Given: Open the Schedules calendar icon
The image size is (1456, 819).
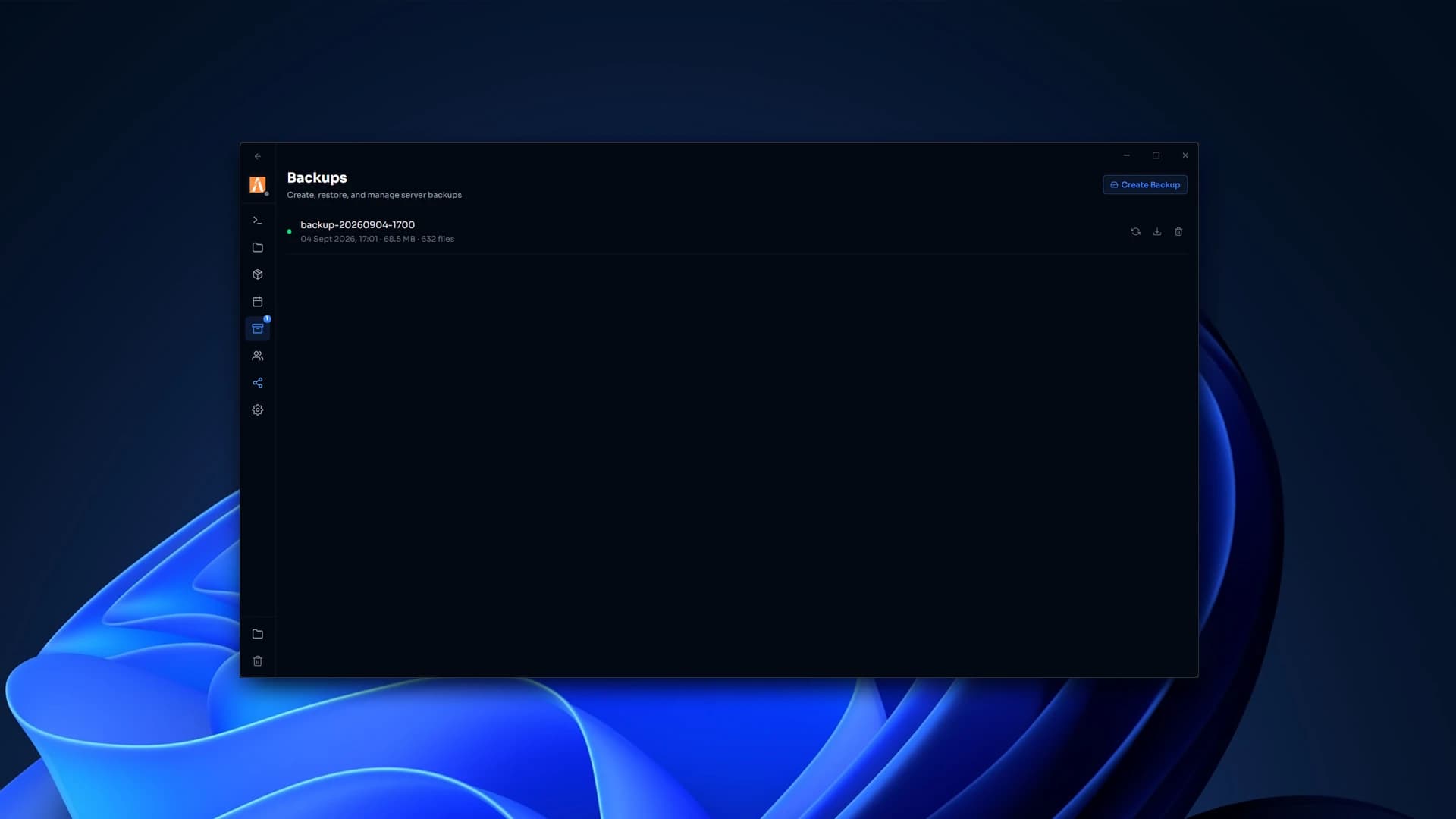Looking at the screenshot, I should 258,301.
